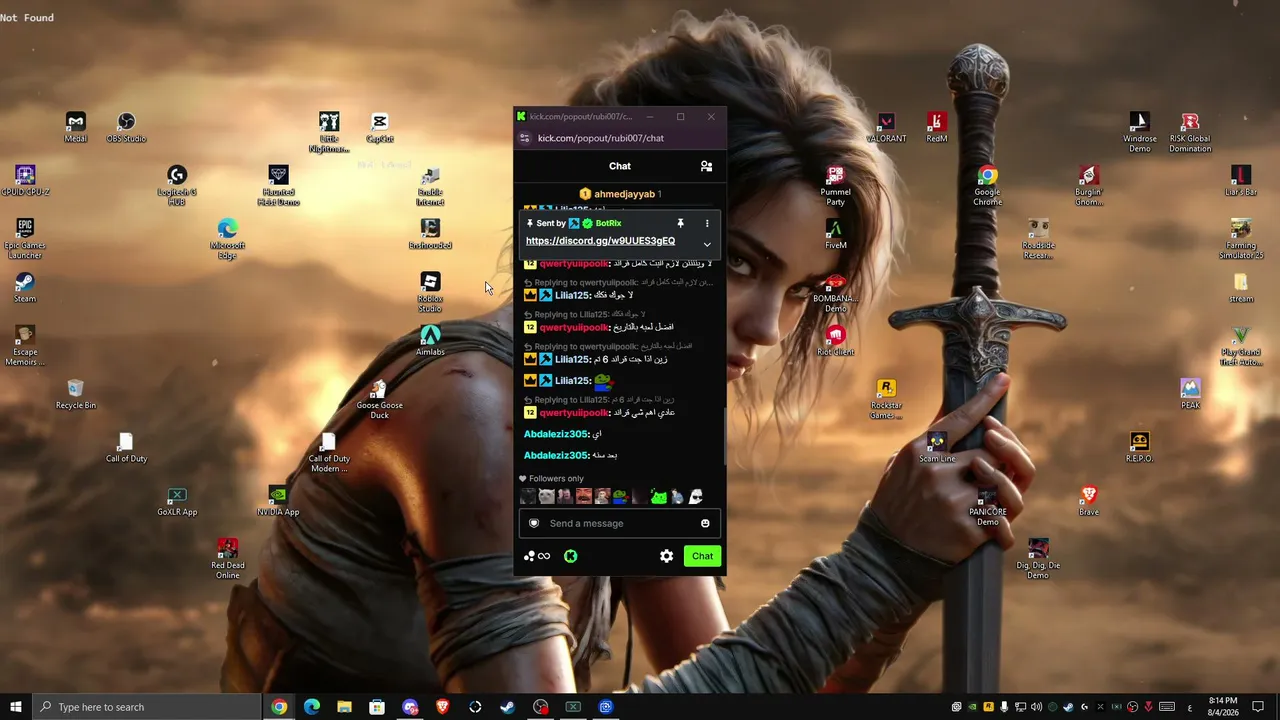Select the stream folder on desktop

1240,288
